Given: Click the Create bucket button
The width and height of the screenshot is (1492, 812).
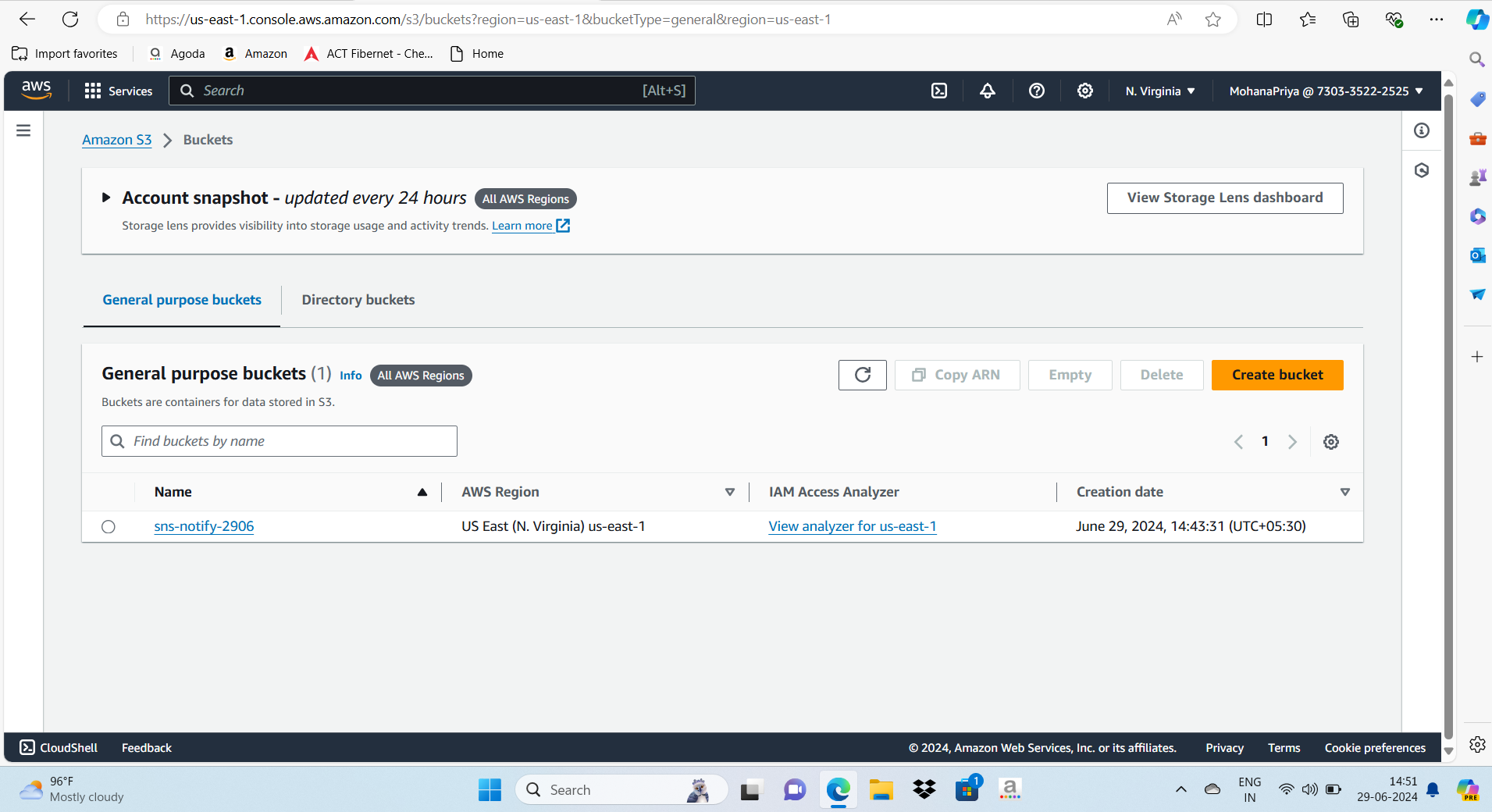Looking at the screenshot, I should tap(1277, 375).
